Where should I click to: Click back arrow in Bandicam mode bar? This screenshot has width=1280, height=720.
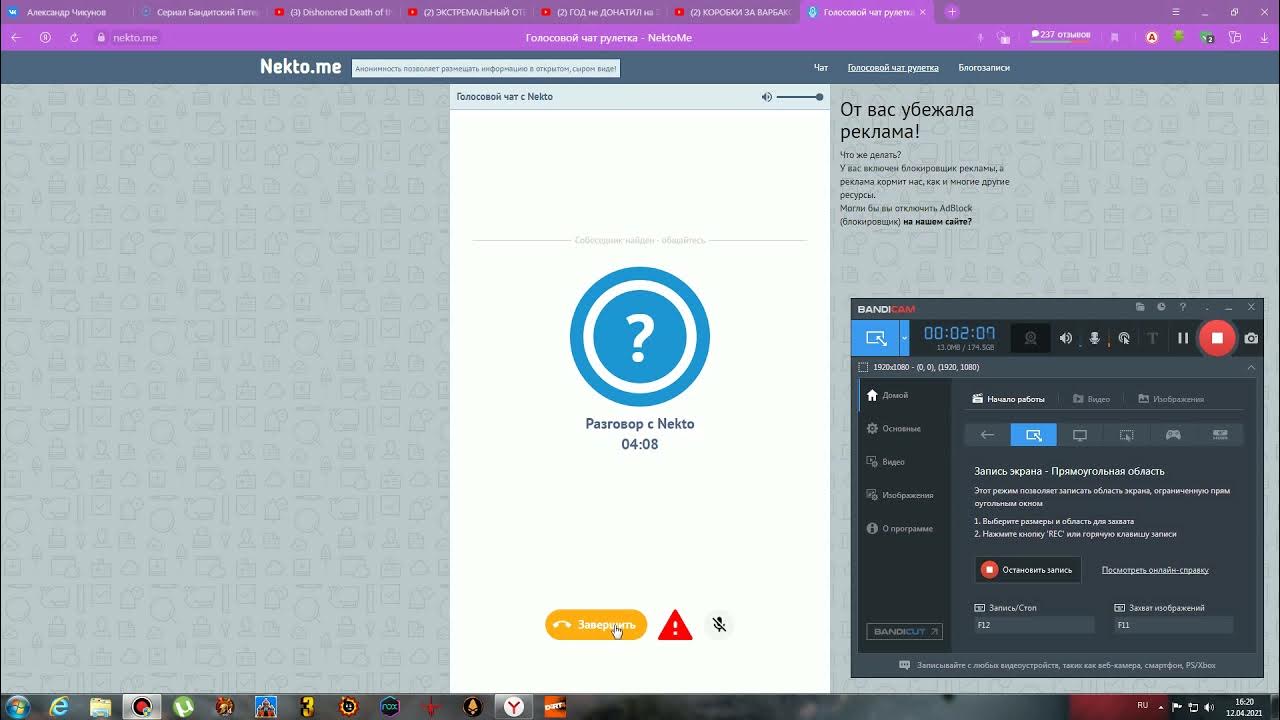pos(987,435)
